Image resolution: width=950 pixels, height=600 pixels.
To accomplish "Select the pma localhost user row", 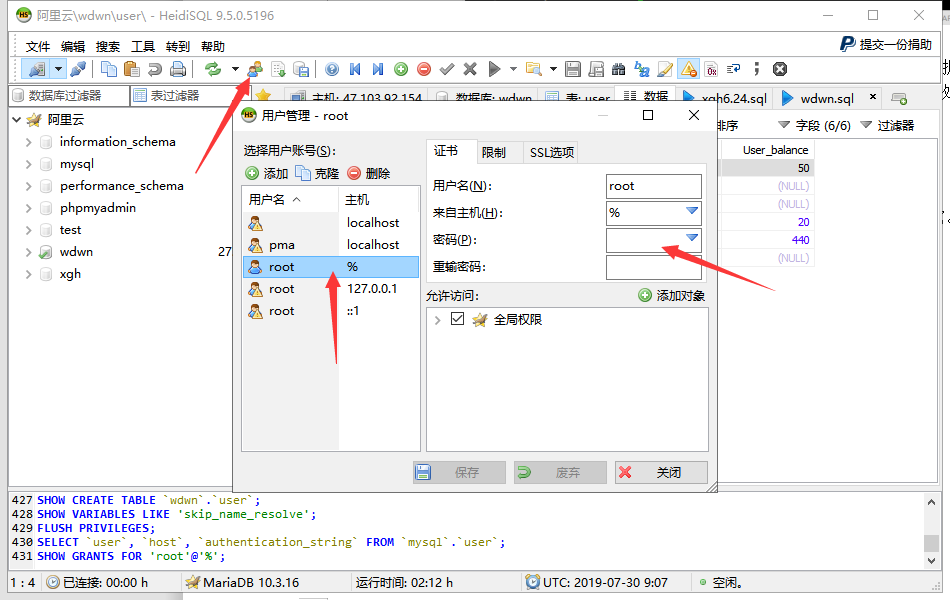I will coord(331,245).
